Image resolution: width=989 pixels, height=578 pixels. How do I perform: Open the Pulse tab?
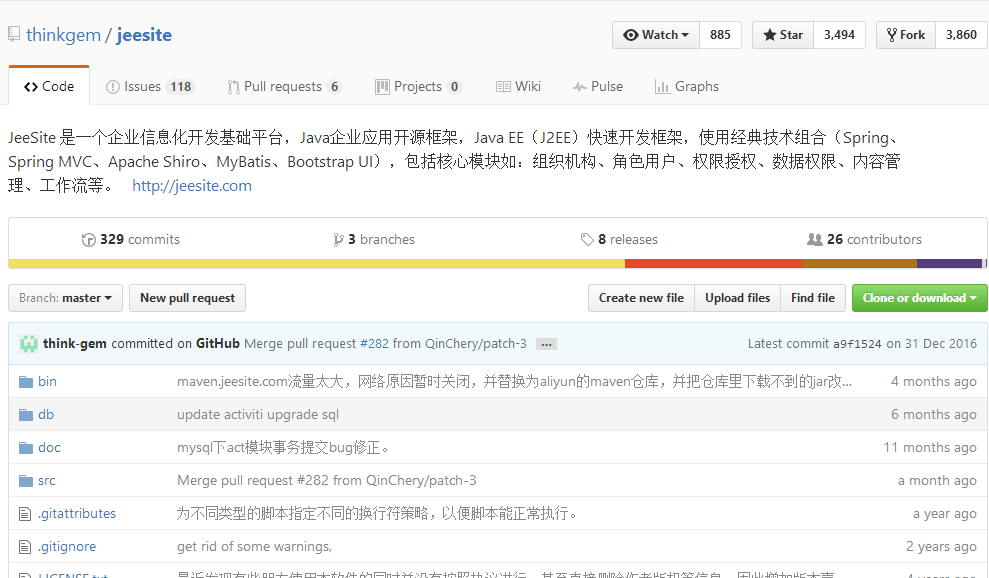pos(598,86)
